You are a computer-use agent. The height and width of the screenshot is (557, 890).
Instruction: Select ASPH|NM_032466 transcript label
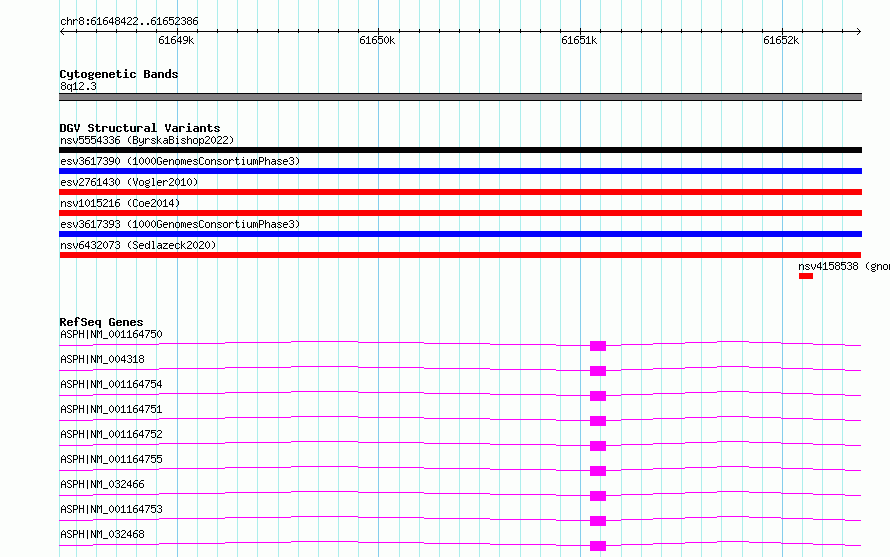tap(102, 484)
